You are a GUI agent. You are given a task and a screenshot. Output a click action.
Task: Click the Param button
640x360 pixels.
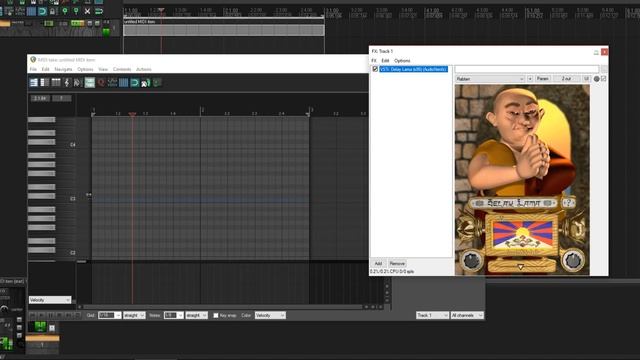[x=542, y=79]
